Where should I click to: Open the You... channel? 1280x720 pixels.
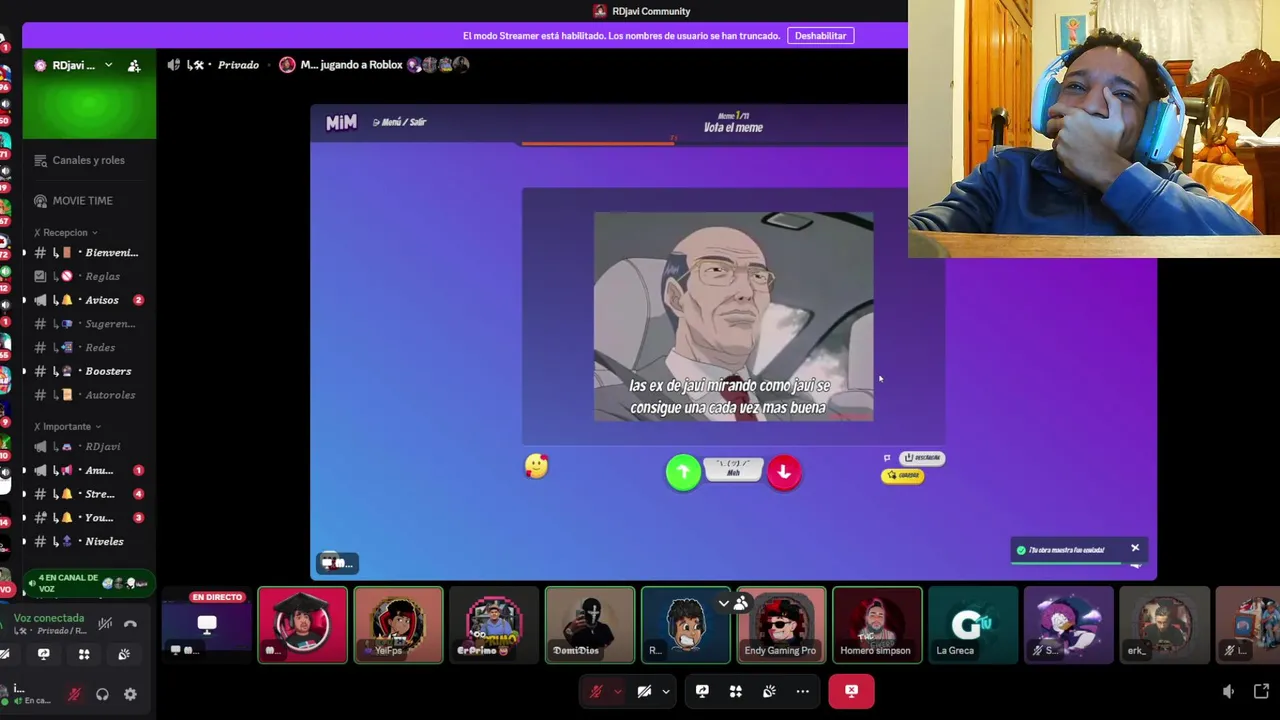click(89, 518)
